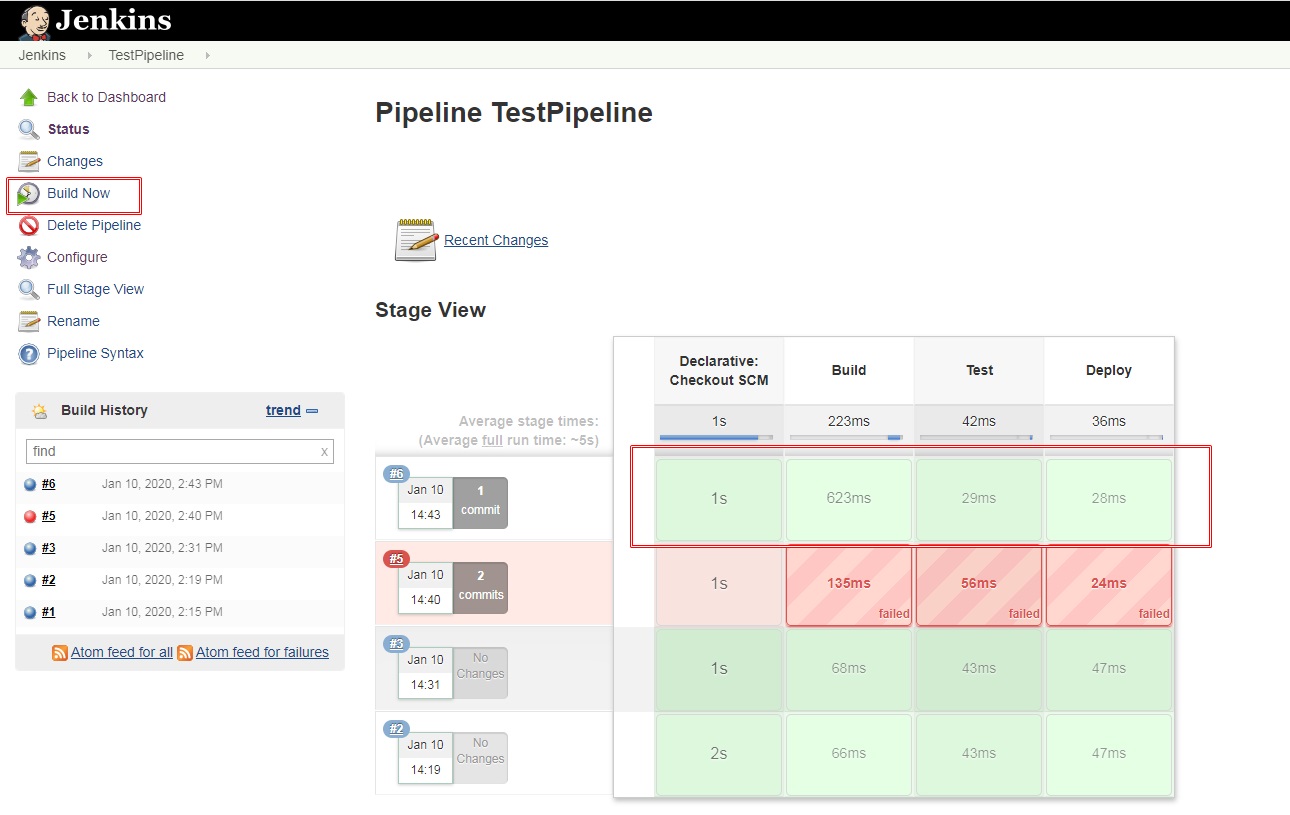Open Pipeline Syntax from the sidebar
The image size is (1290, 815).
(x=95, y=353)
